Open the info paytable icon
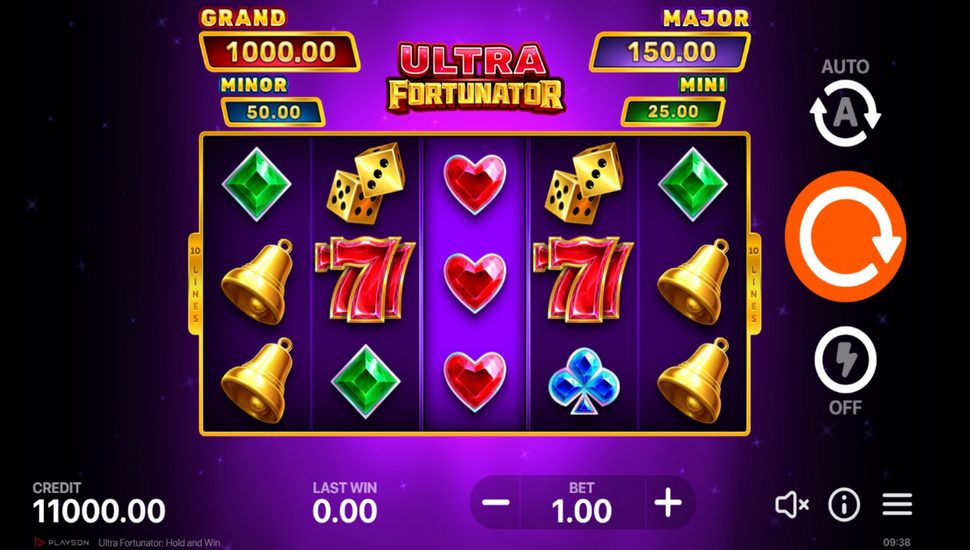Screen dimensions: 970x550 844,505
